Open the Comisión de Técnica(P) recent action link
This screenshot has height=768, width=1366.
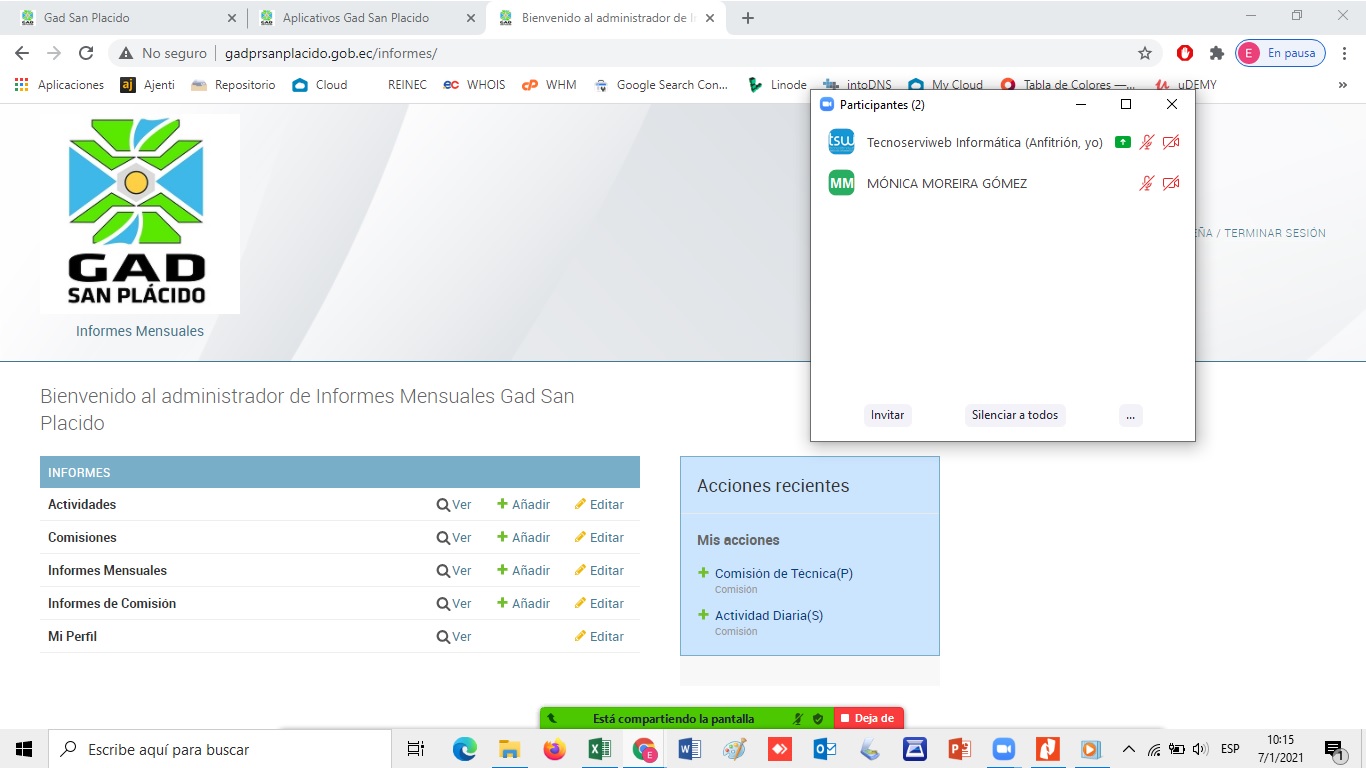[x=783, y=574]
